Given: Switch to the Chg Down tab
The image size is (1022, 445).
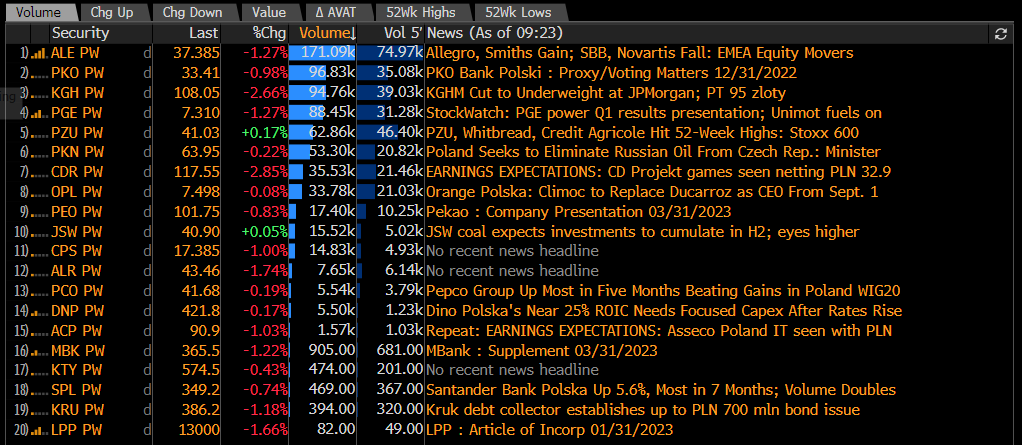Looking at the screenshot, I should 192,12.
